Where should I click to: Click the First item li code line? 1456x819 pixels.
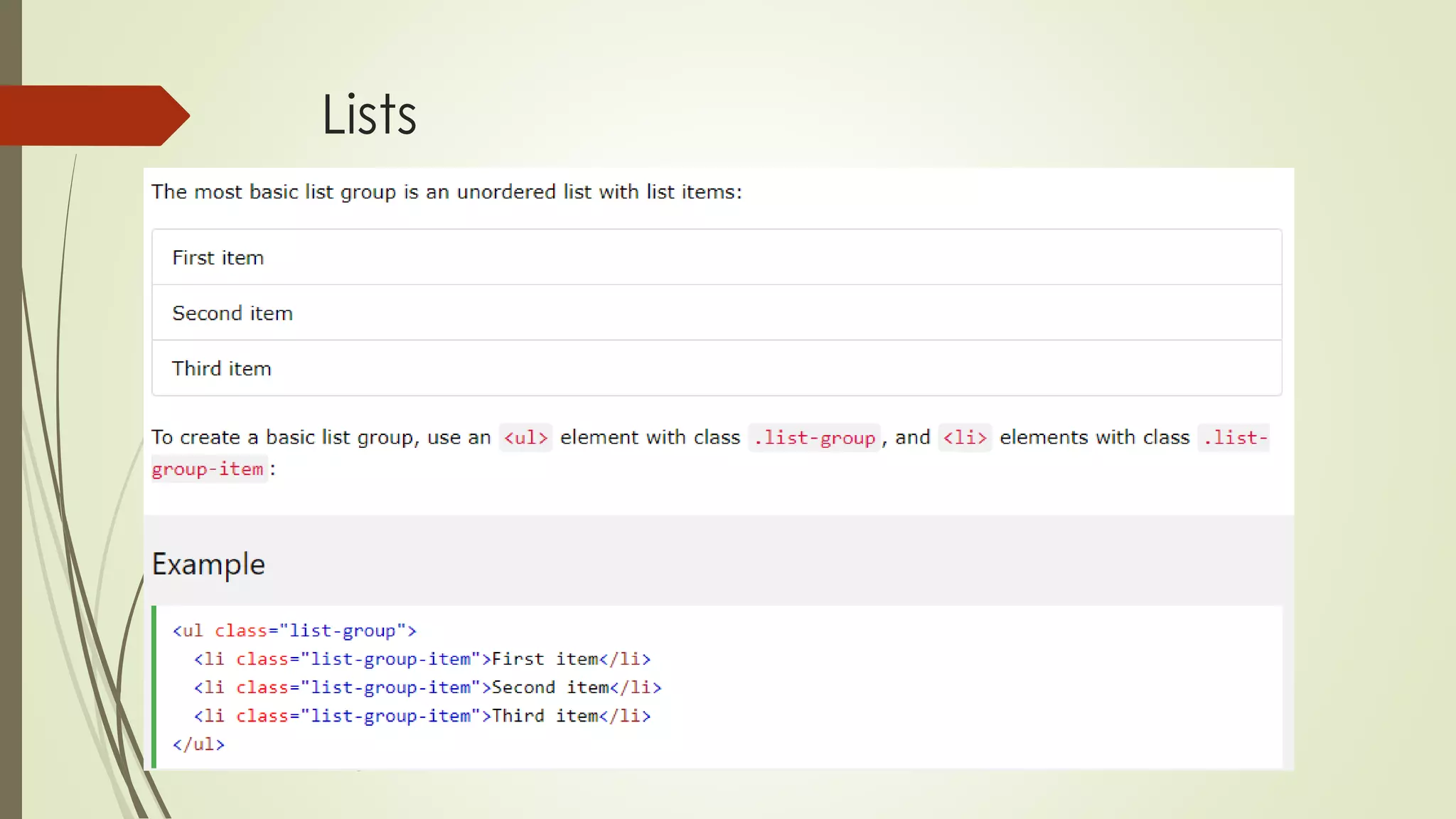click(422, 659)
